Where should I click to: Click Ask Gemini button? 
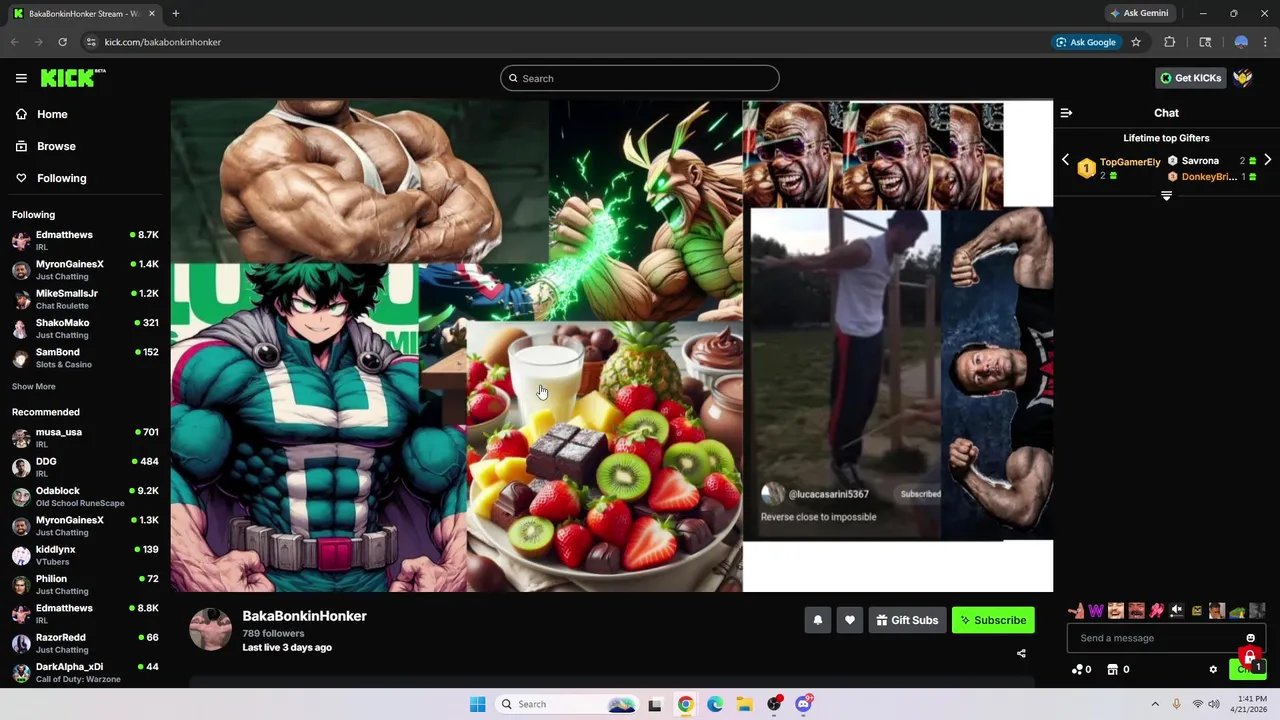click(1139, 13)
